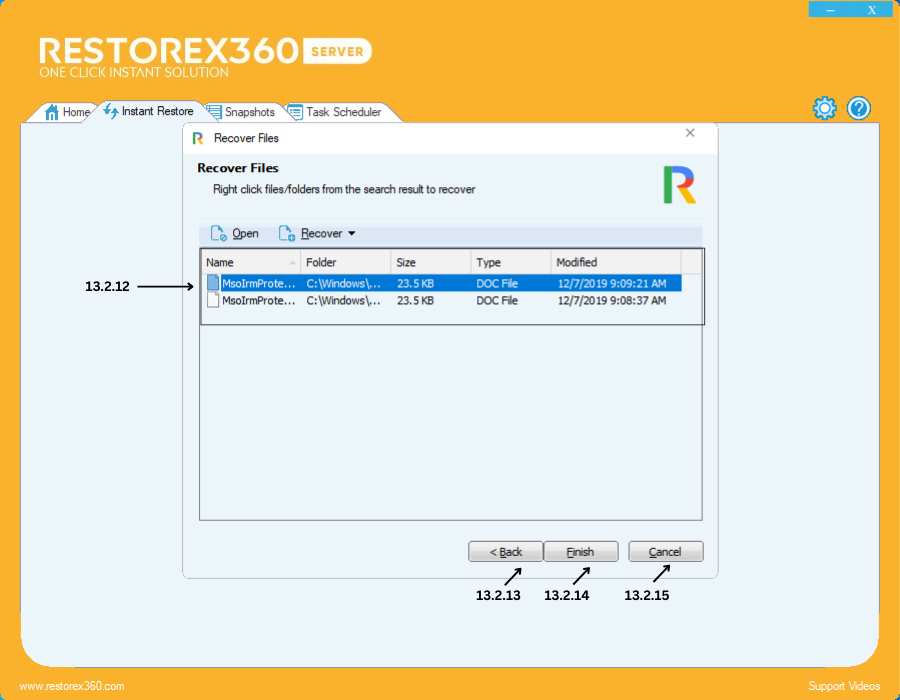
Task: Open the www.restorex360.com link
Action: (x=72, y=686)
